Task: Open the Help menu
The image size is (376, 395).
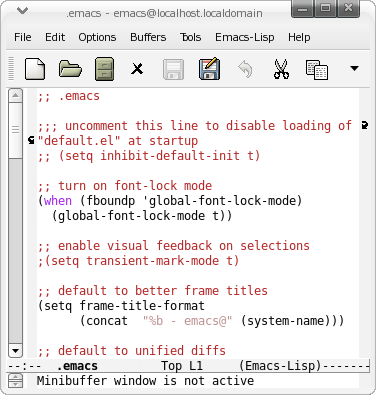Action: [299, 37]
